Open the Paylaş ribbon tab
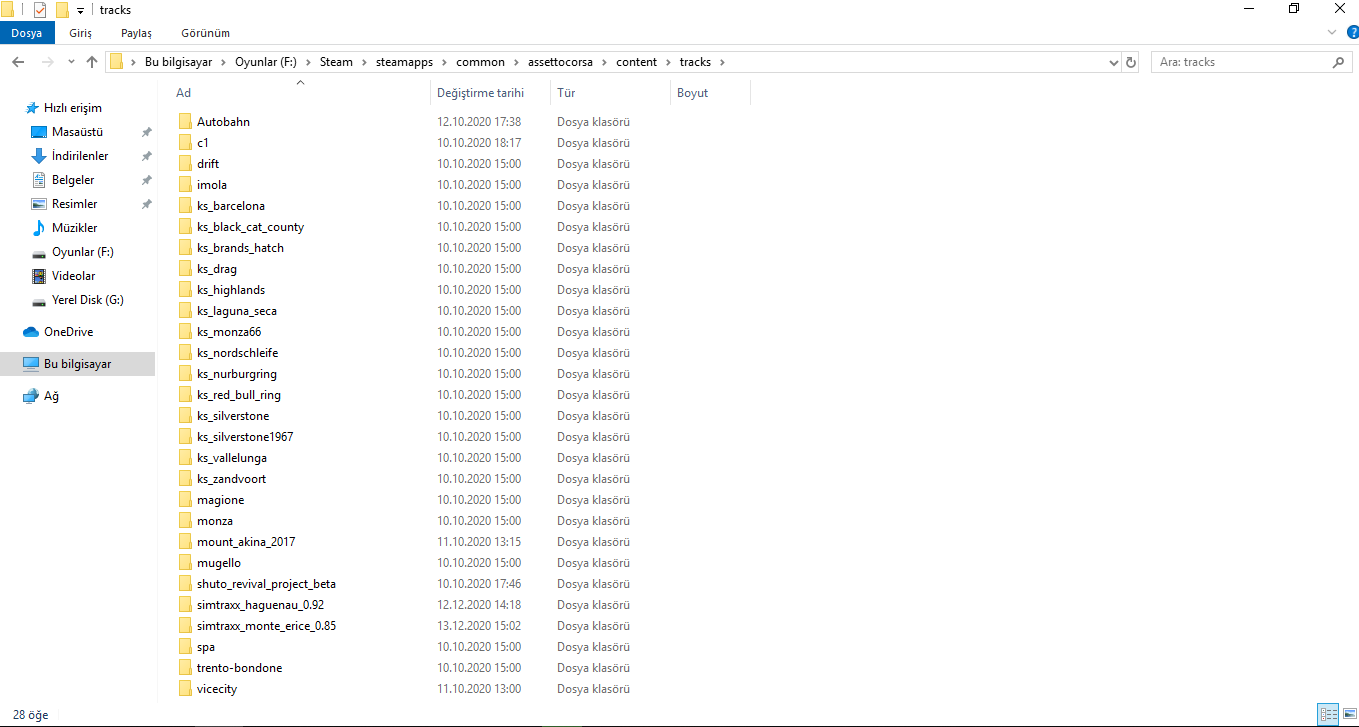1359x727 pixels. click(136, 33)
